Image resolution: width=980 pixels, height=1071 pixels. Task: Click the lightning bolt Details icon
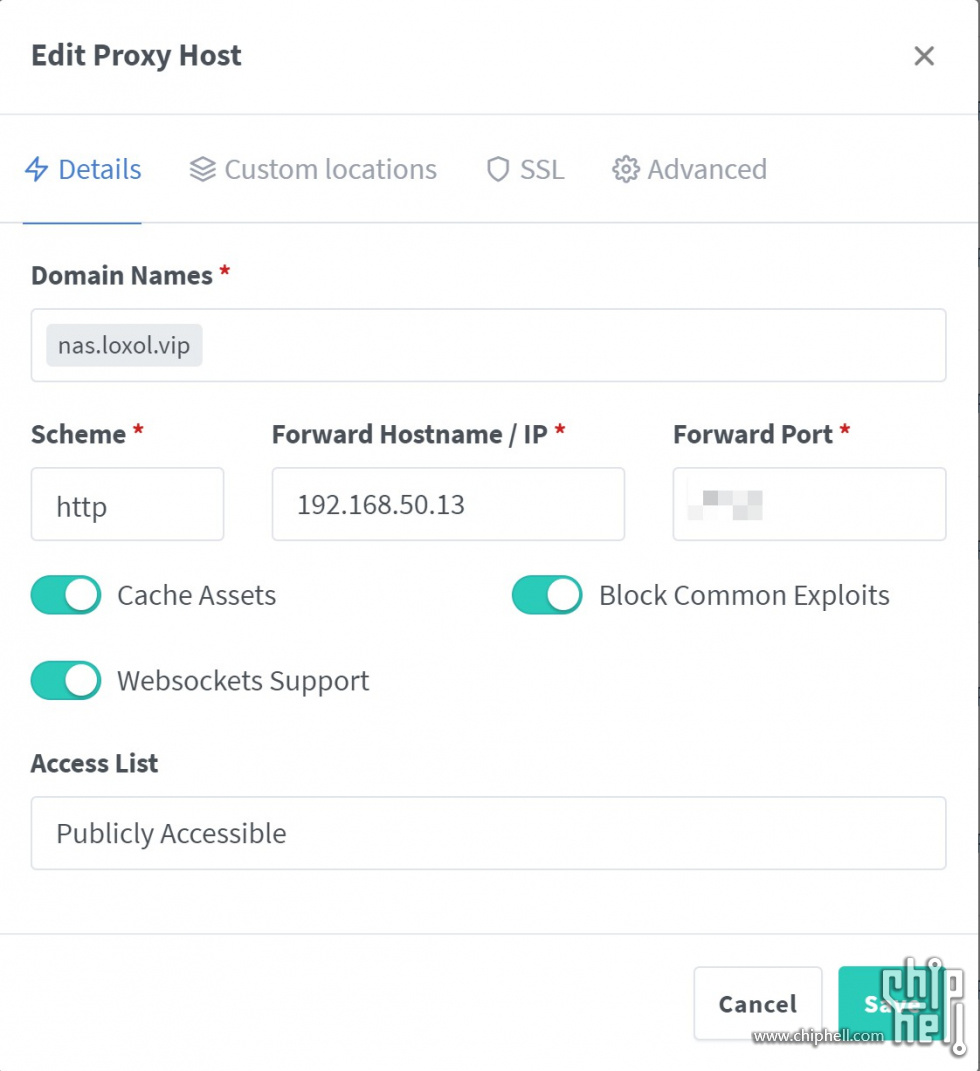coord(36,169)
